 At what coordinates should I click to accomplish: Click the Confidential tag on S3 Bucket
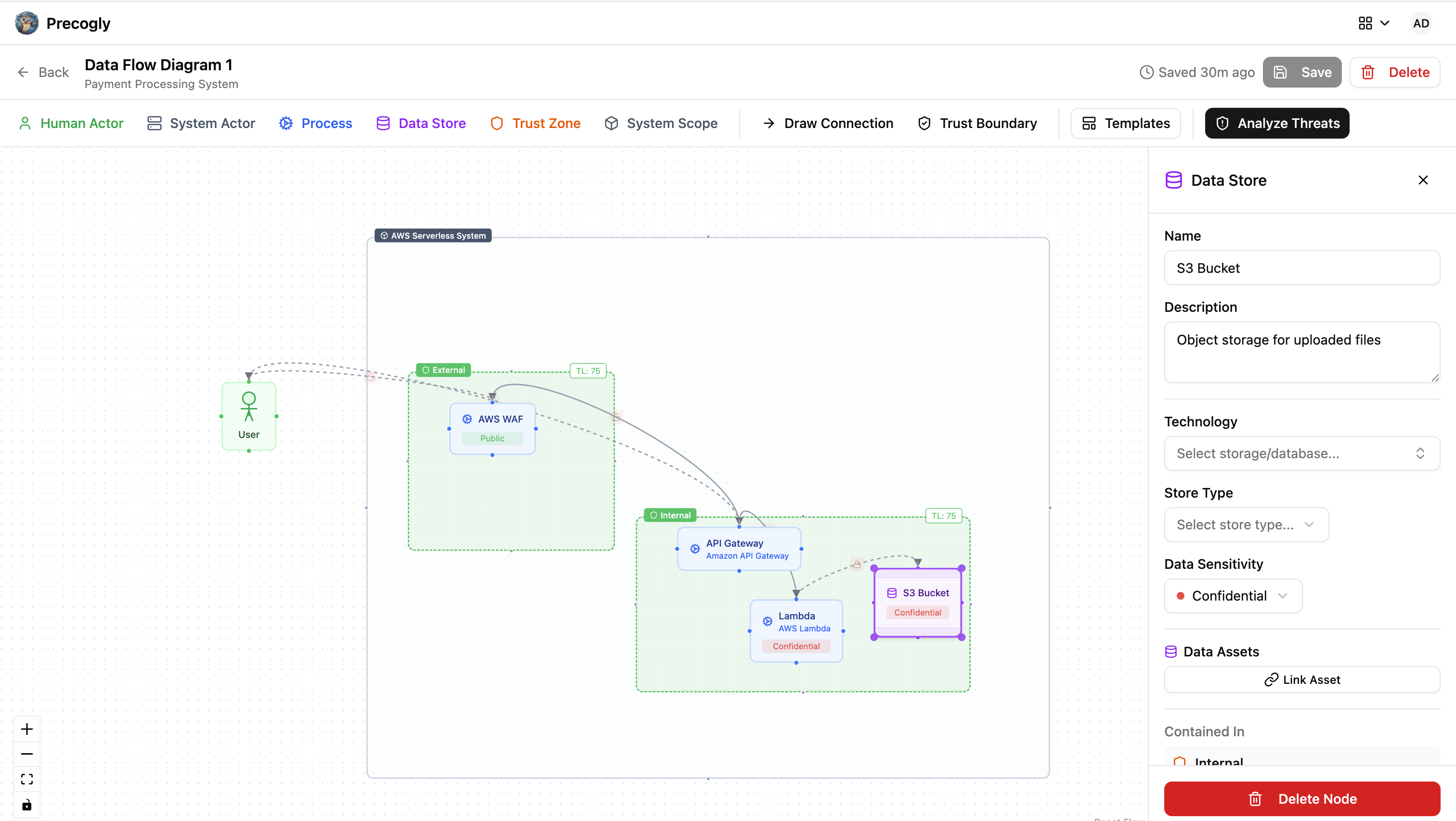point(918,613)
